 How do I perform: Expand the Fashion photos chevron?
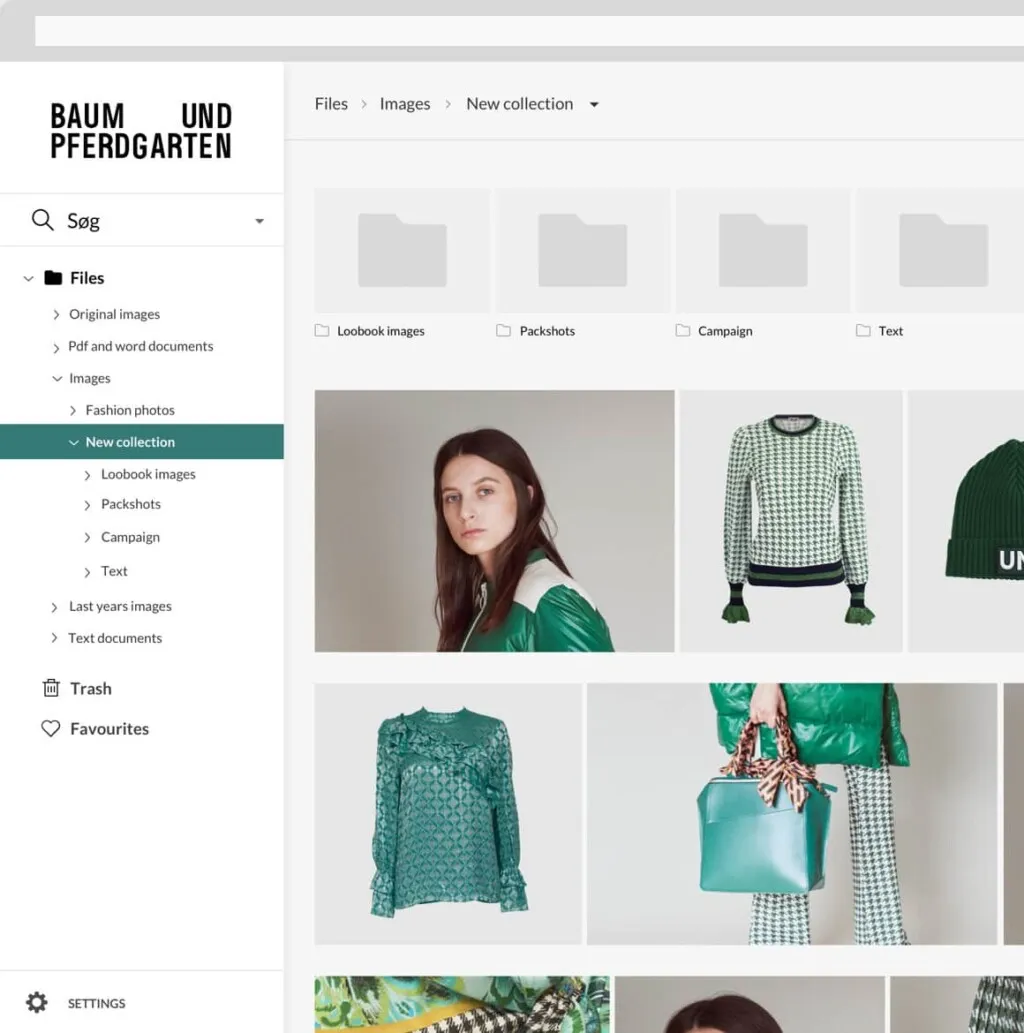pos(72,410)
